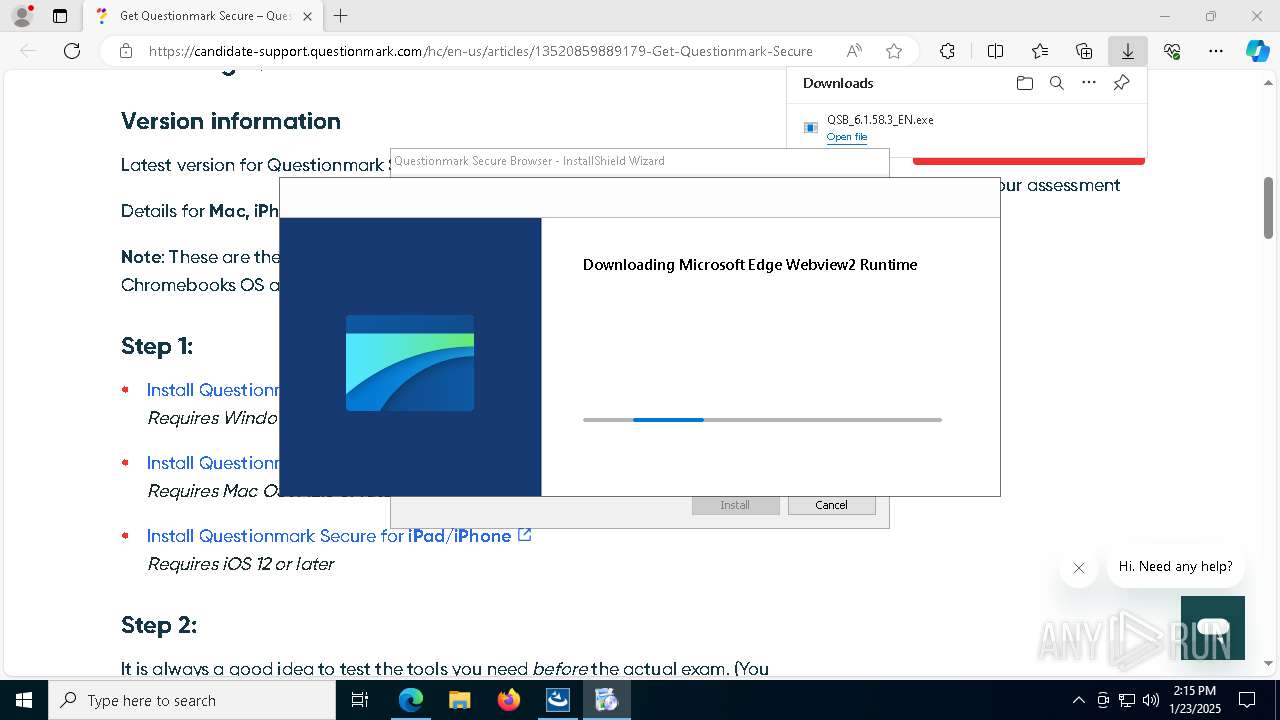Click the Open file link

click(x=847, y=137)
